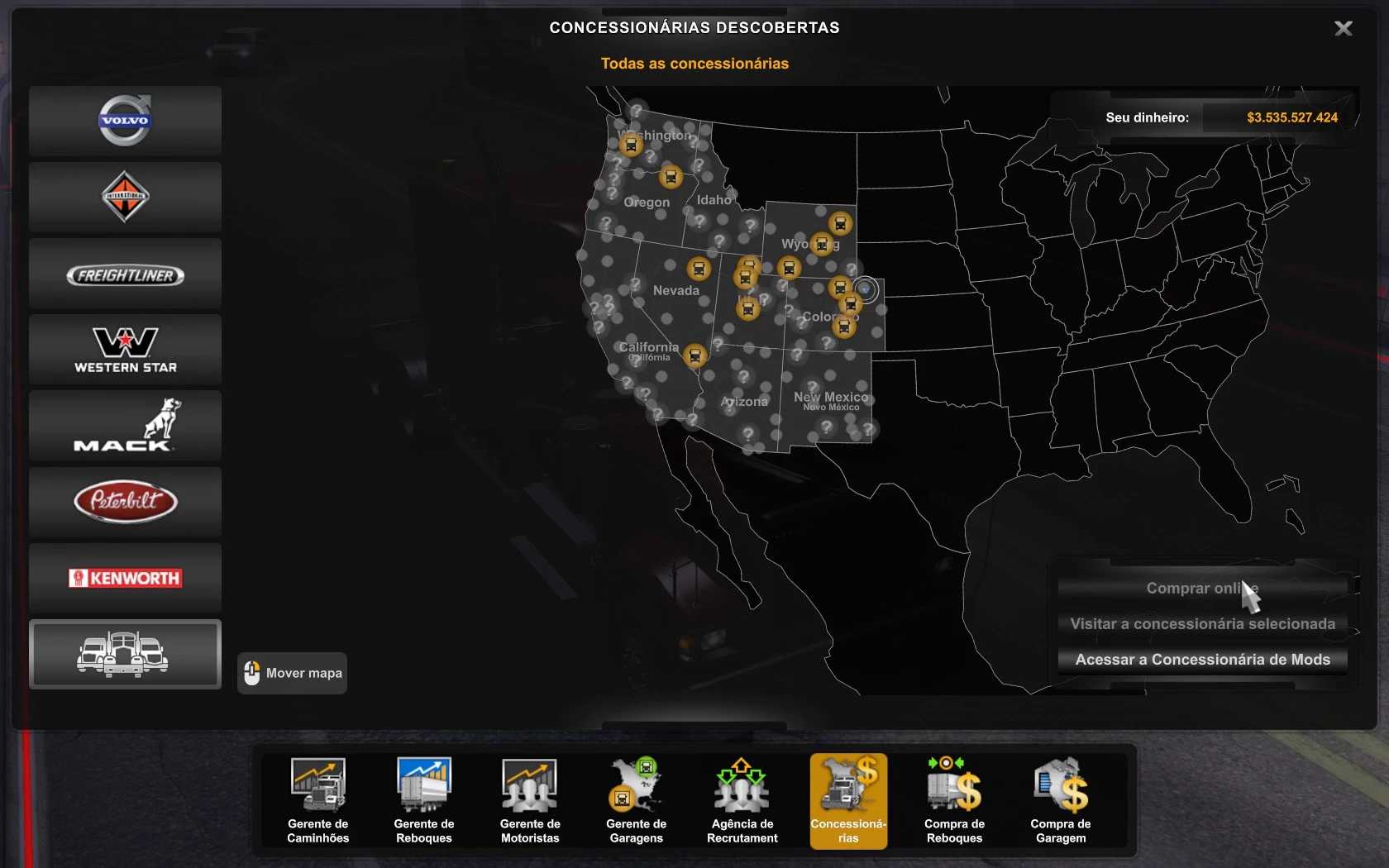Viewport: 1389px width, 868px height.
Task: Go to Agência de Recrutamento
Action: [742, 800]
